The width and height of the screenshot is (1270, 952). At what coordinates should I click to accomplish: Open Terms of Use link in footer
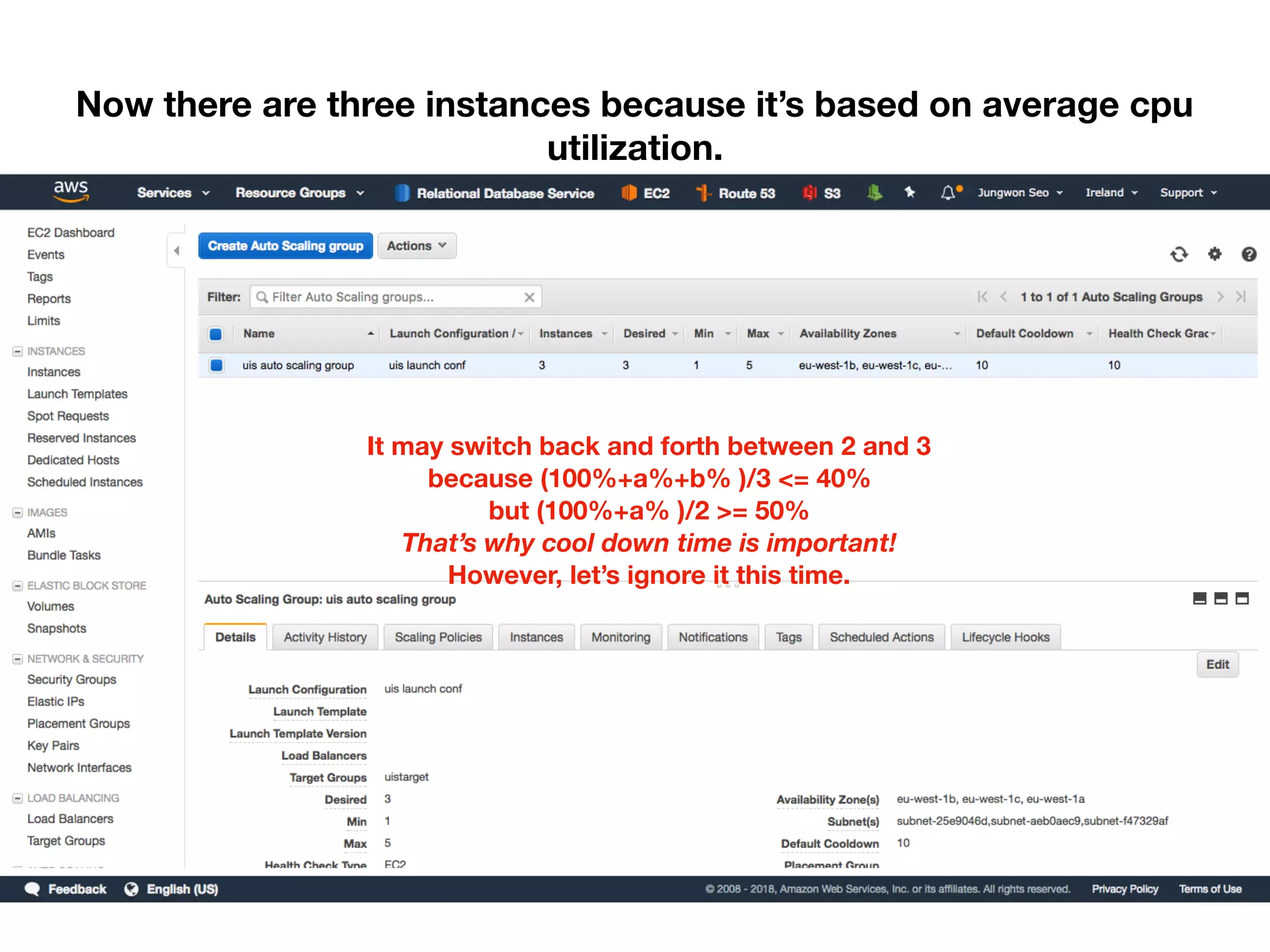pyautogui.click(x=1210, y=889)
